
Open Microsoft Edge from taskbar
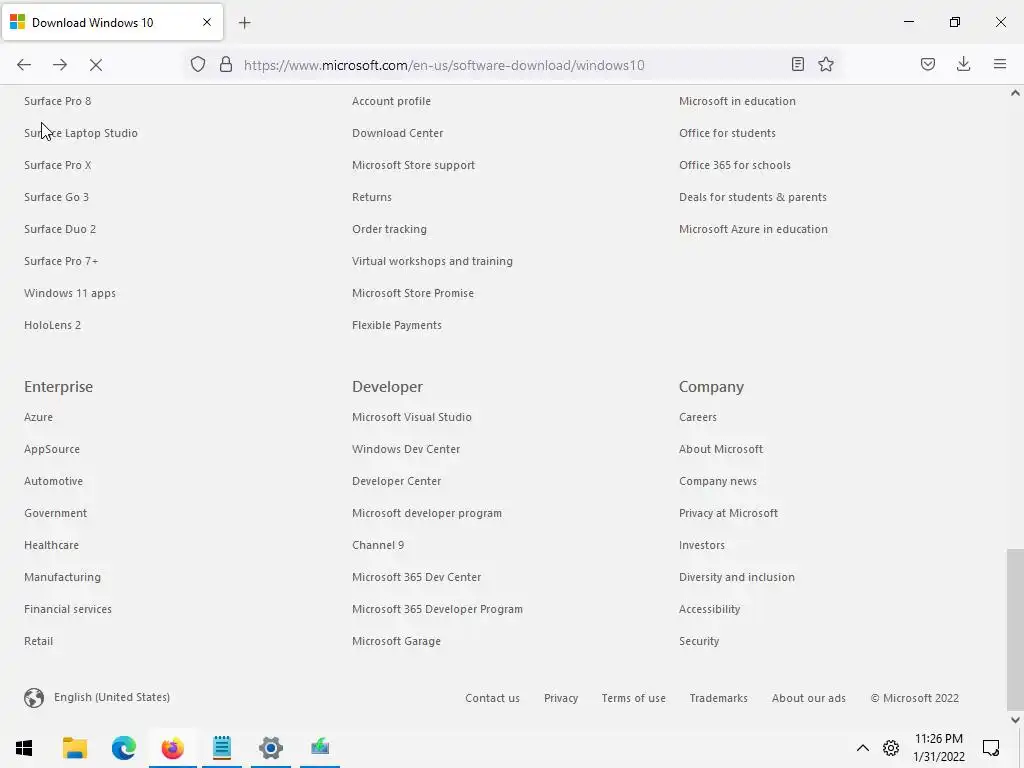(x=123, y=748)
